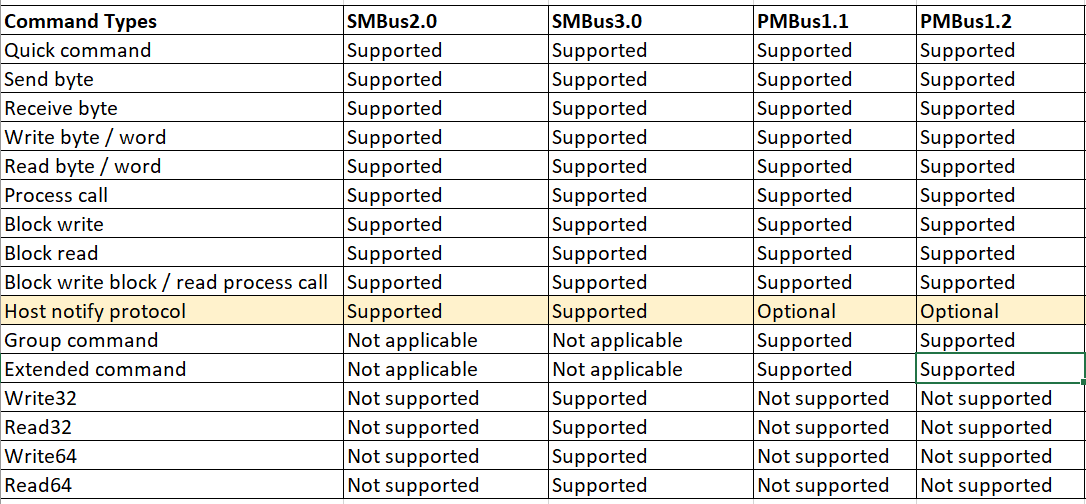This screenshot has width=1086, height=504.
Task: Select the SMBus3.0 header cell
Action: [x=651, y=21]
